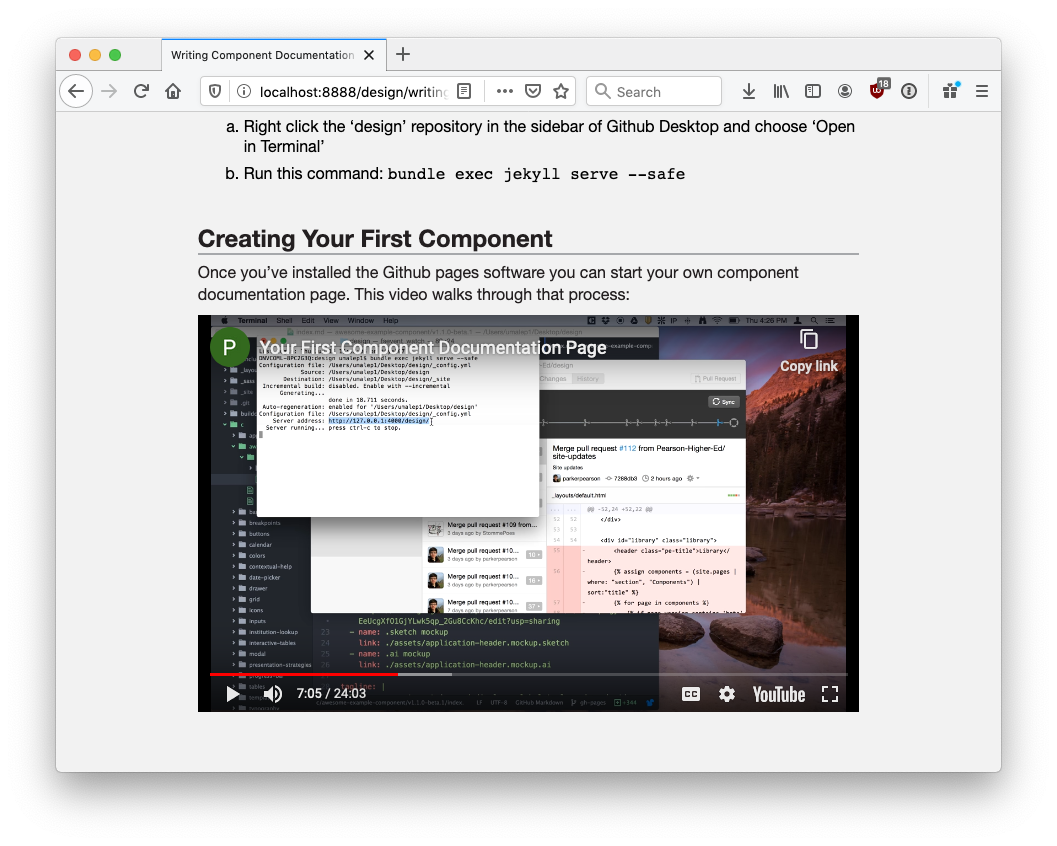Open the What's New gift icon
The image size is (1057, 846).
pyautogui.click(x=950, y=91)
